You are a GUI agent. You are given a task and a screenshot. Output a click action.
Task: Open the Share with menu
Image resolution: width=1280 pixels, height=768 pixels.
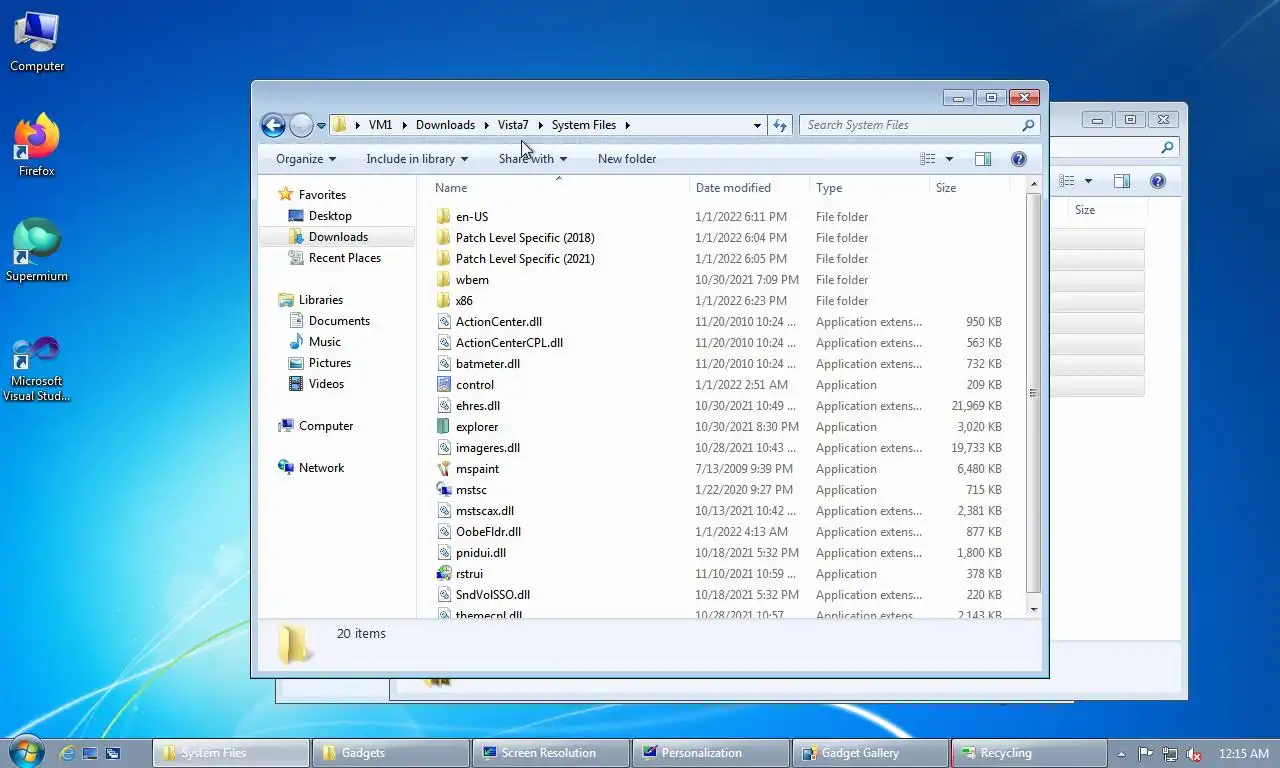(x=533, y=159)
